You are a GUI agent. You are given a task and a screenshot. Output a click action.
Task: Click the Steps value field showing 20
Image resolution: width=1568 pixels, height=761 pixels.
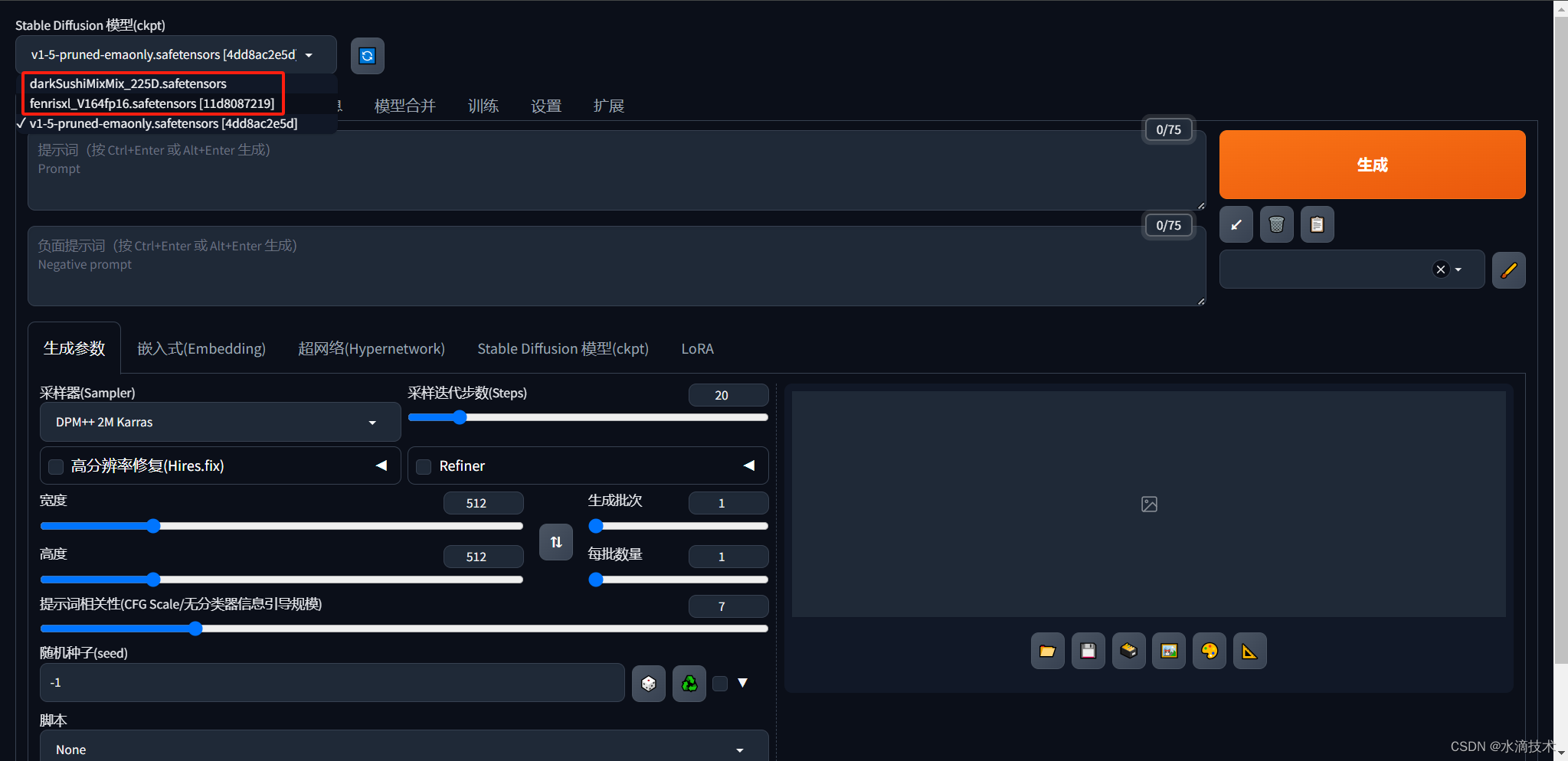coord(728,395)
